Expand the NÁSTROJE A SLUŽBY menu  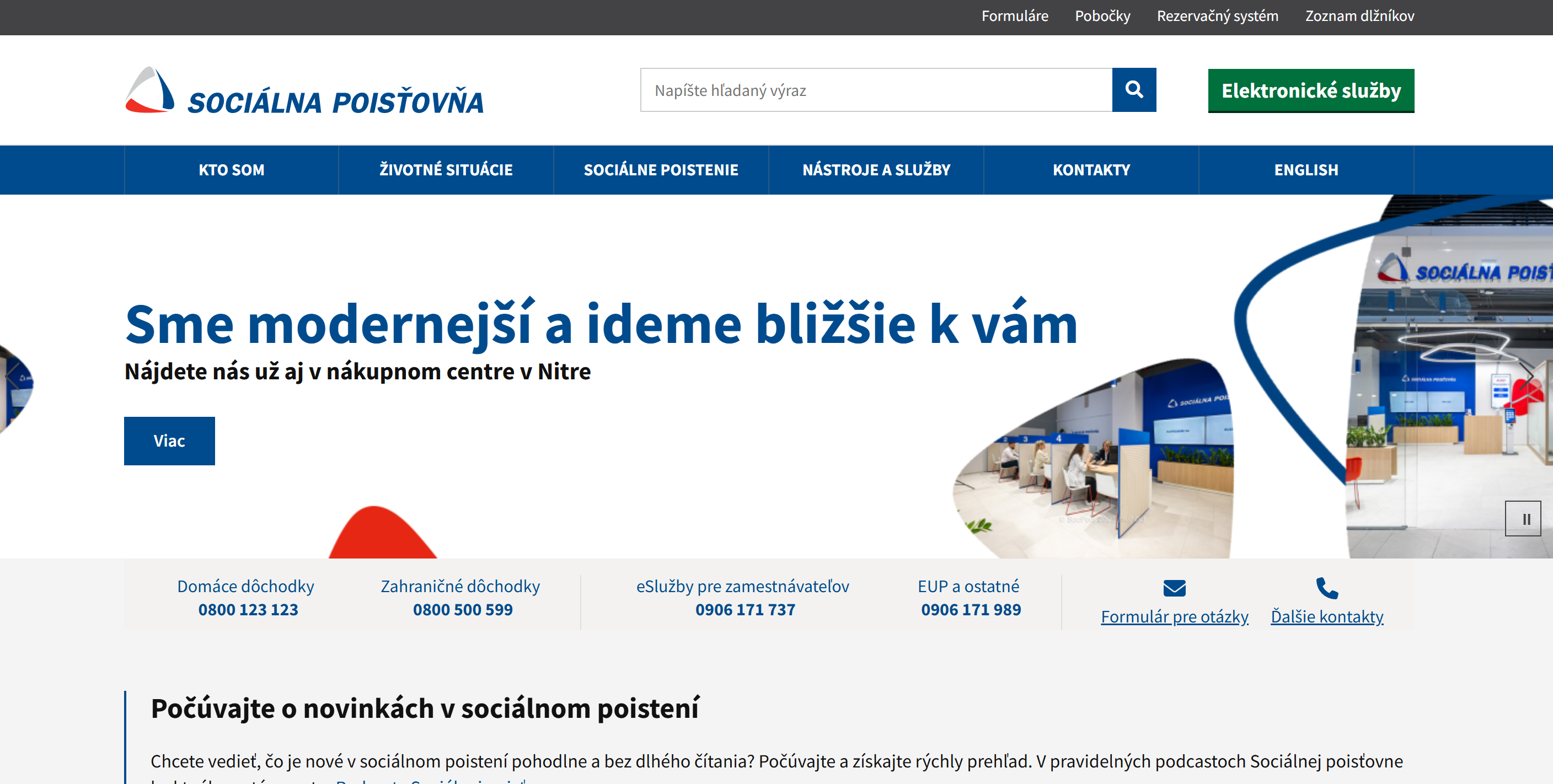(x=876, y=170)
